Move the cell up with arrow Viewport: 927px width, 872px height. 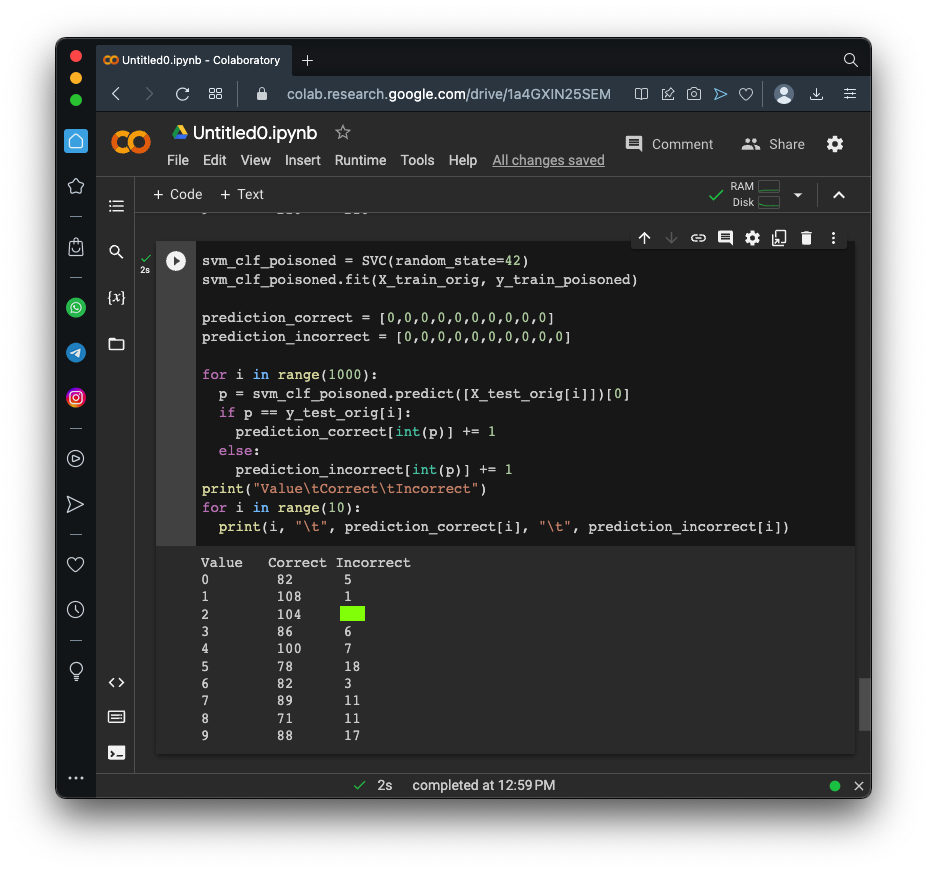point(644,238)
